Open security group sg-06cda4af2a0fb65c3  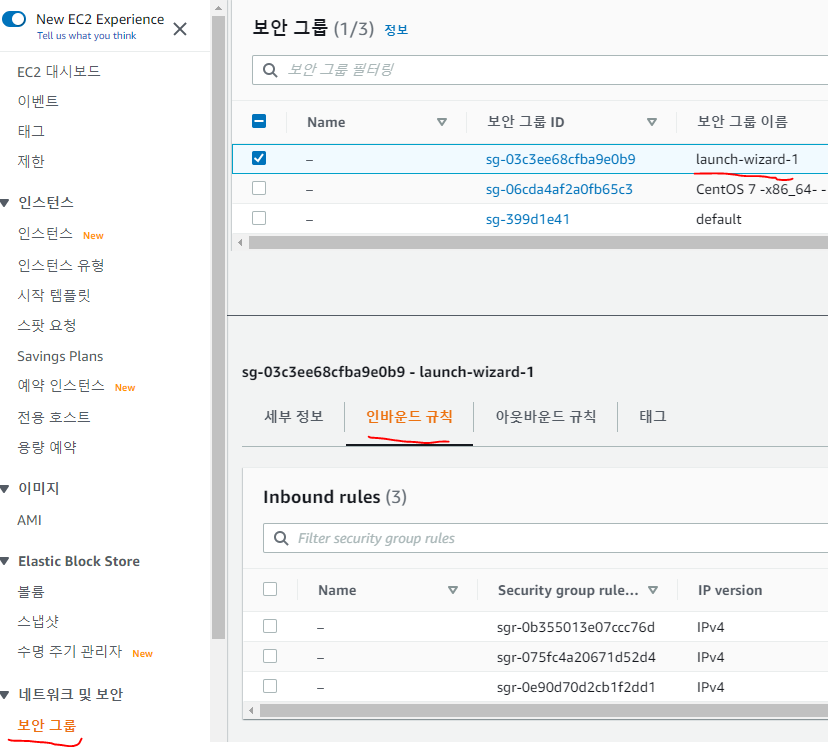click(x=559, y=190)
